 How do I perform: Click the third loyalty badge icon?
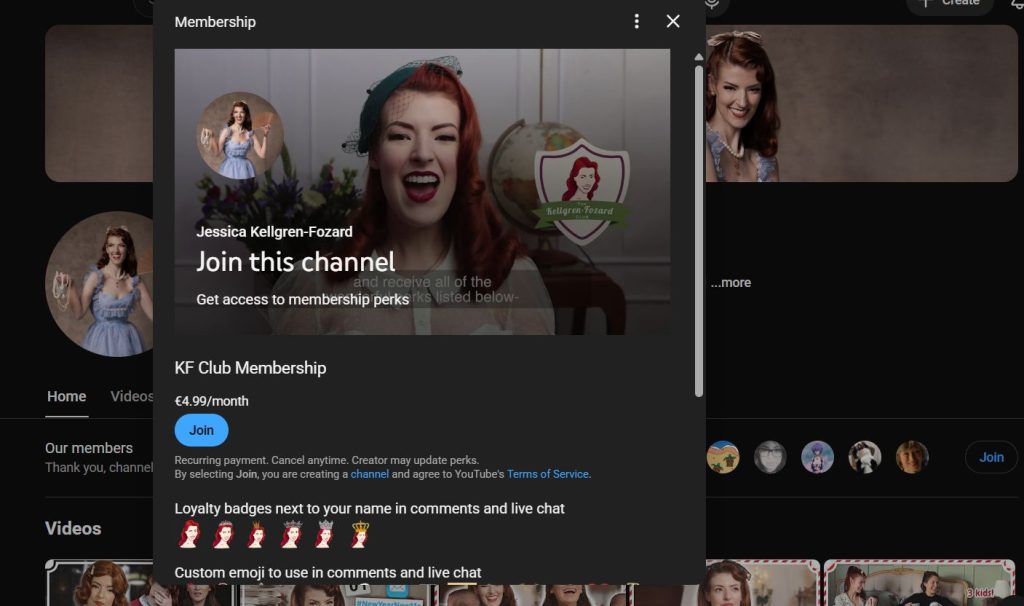pyautogui.click(x=257, y=534)
